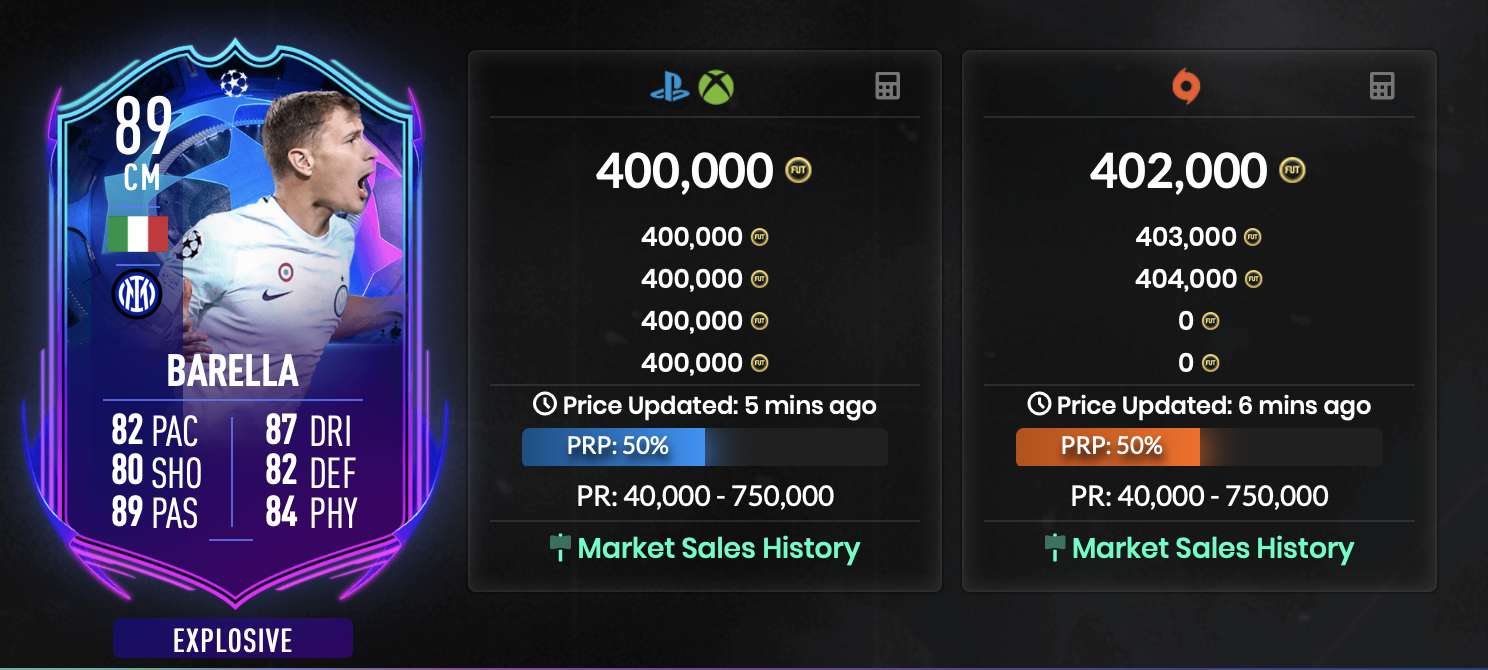Open the PC price calculator icon
The image size is (1488, 670).
[1381, 87]
